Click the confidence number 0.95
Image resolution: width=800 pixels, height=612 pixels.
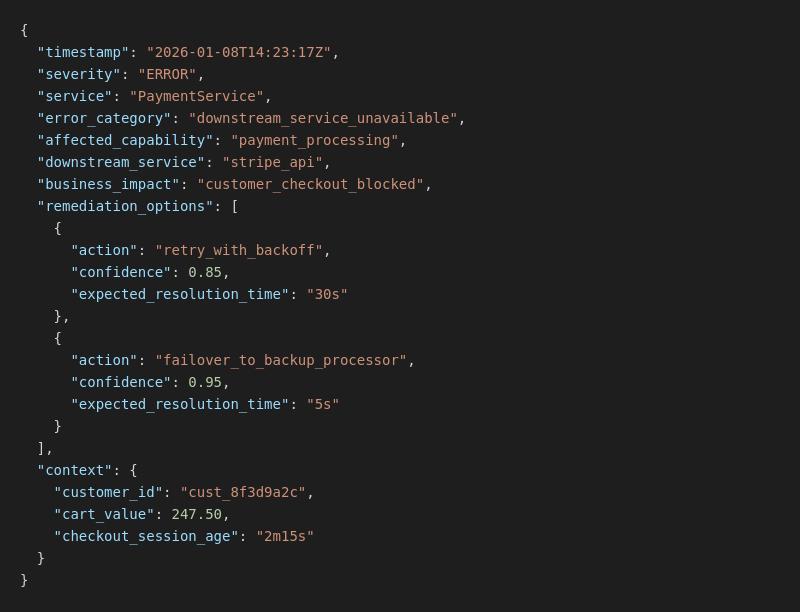click(205, 382)
